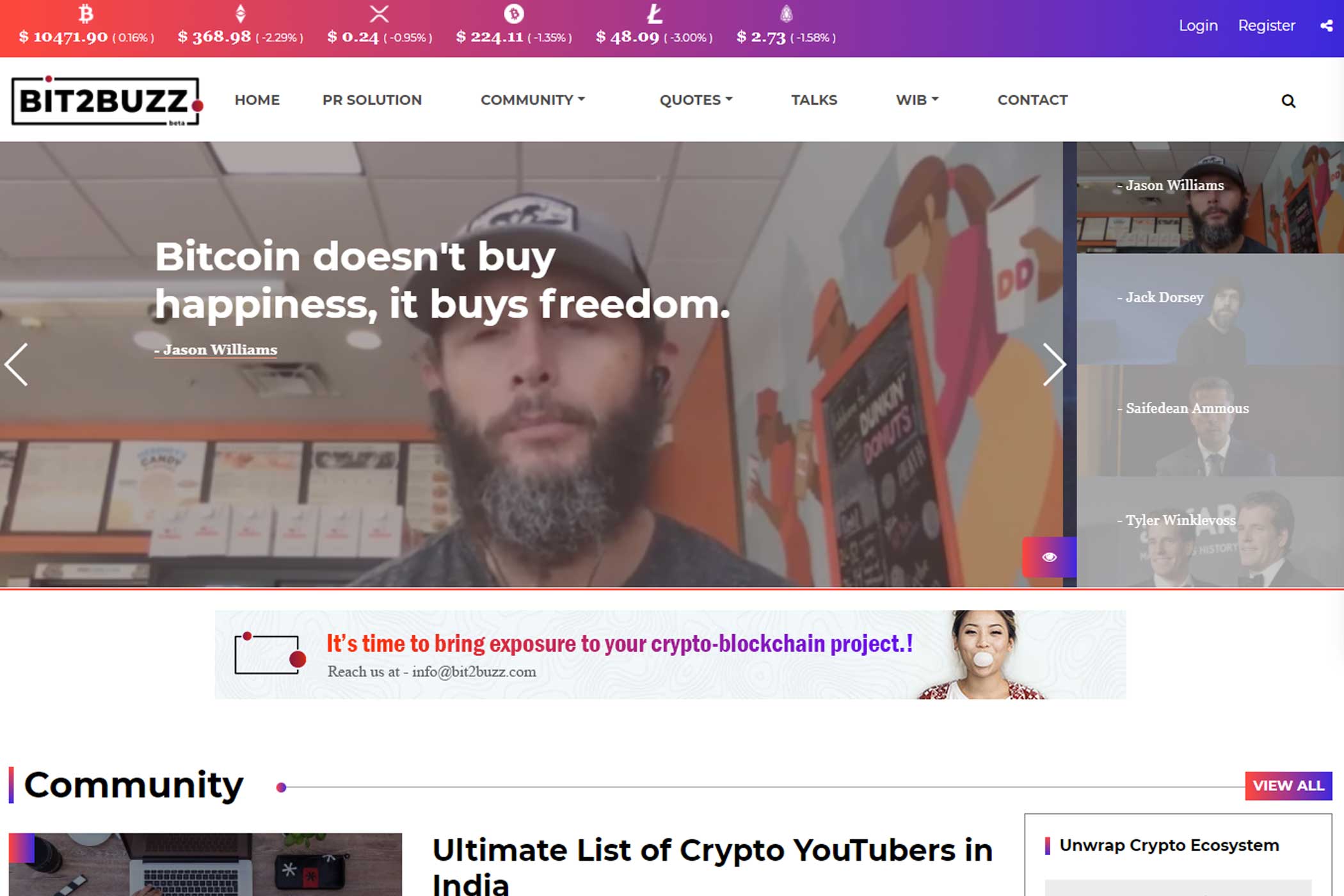Click the Bit2Buzz logo
Screen dimensions: 1344x896
[107, 100]
